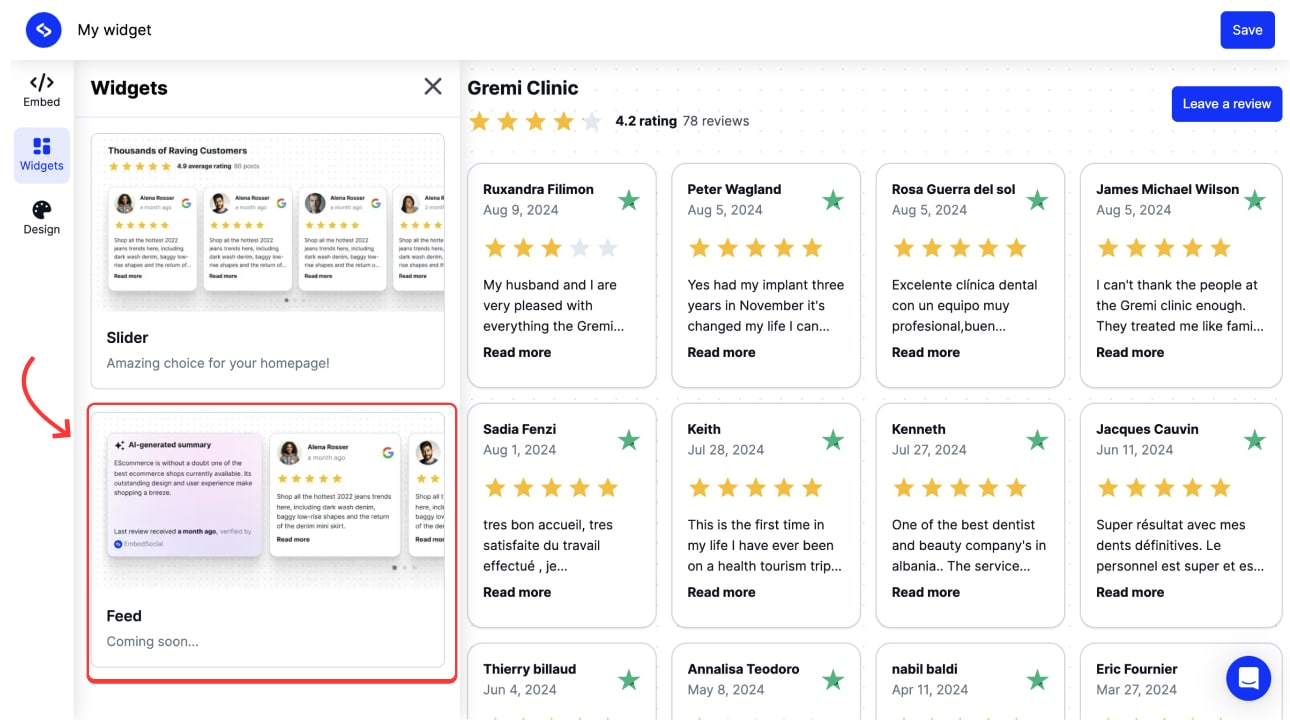
Task: Click the EmbedSocial logo in the header
Action: tap(43, 30)
